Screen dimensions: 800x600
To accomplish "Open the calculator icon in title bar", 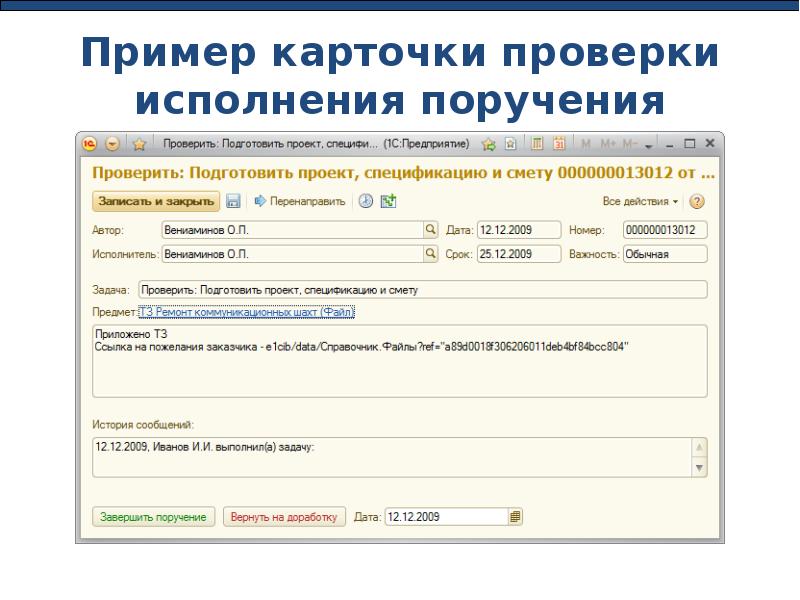I will [537, 144].
